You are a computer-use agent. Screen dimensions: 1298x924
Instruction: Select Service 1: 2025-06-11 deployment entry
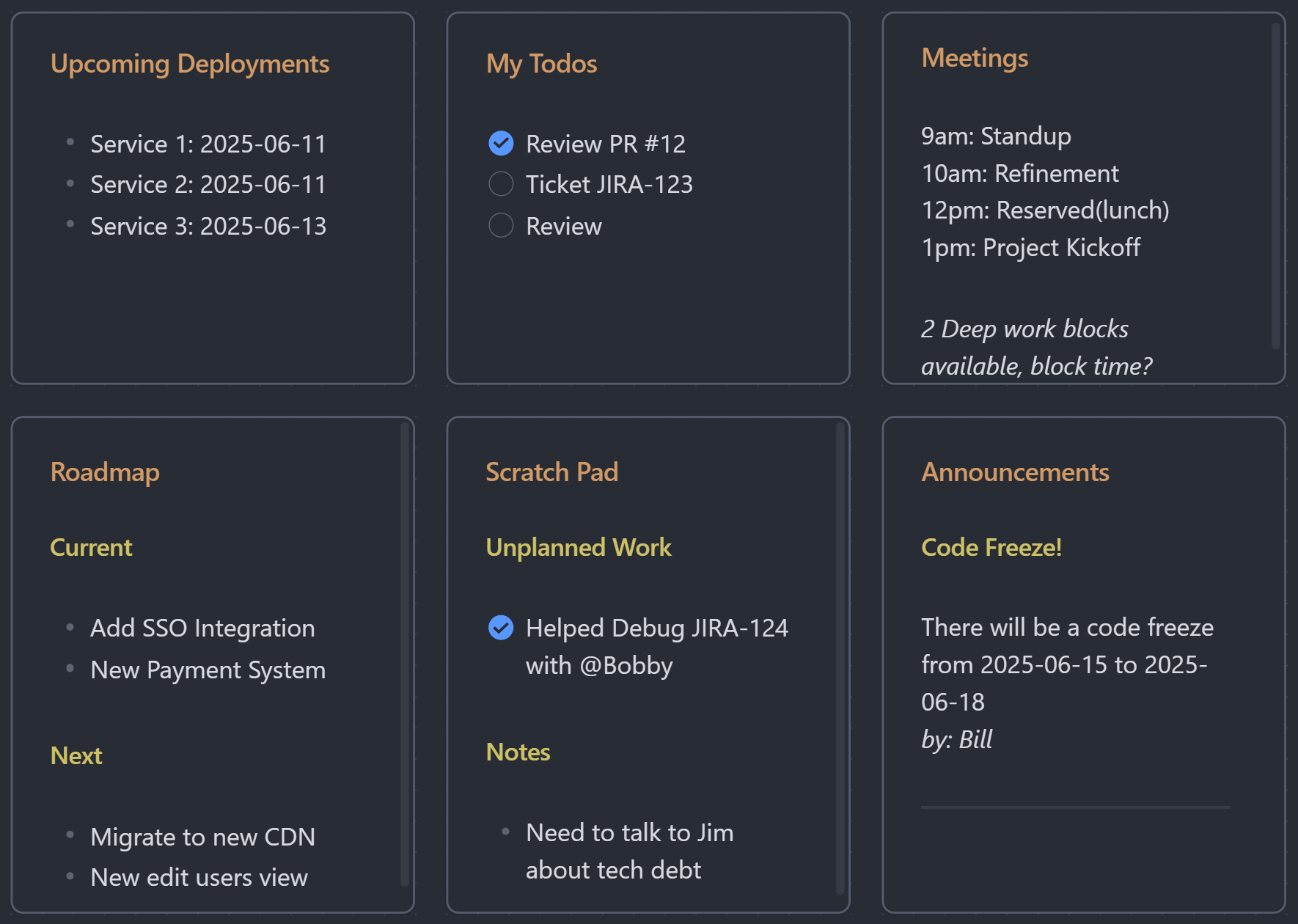[x=208, y=144]
